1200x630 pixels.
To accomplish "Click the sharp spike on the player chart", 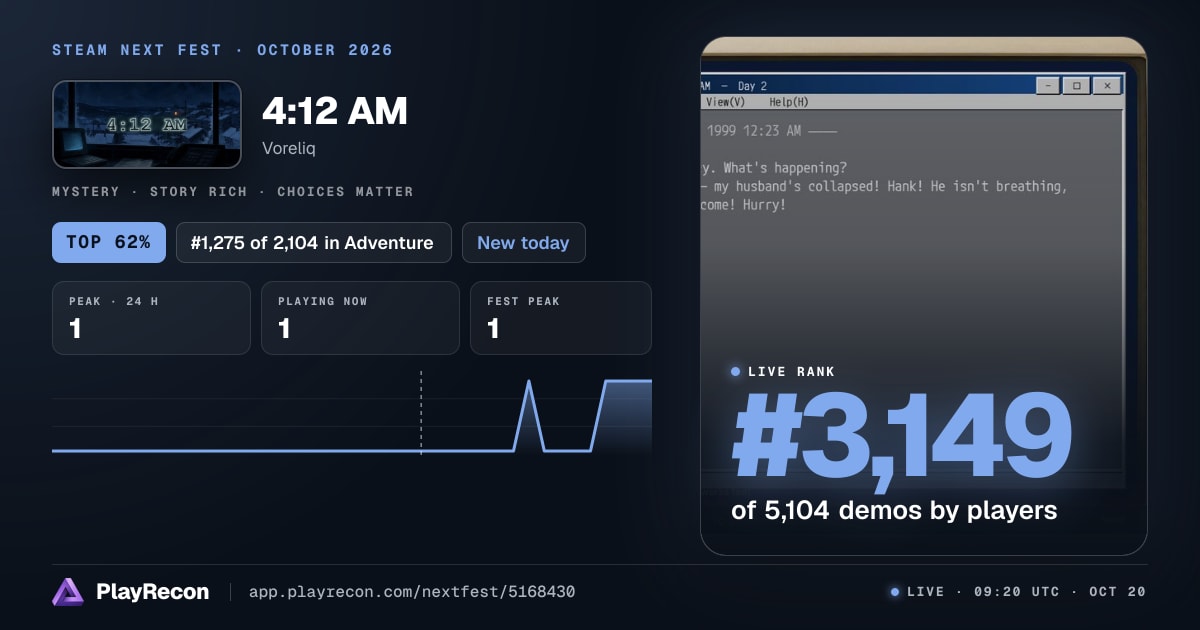I will 529,415.
